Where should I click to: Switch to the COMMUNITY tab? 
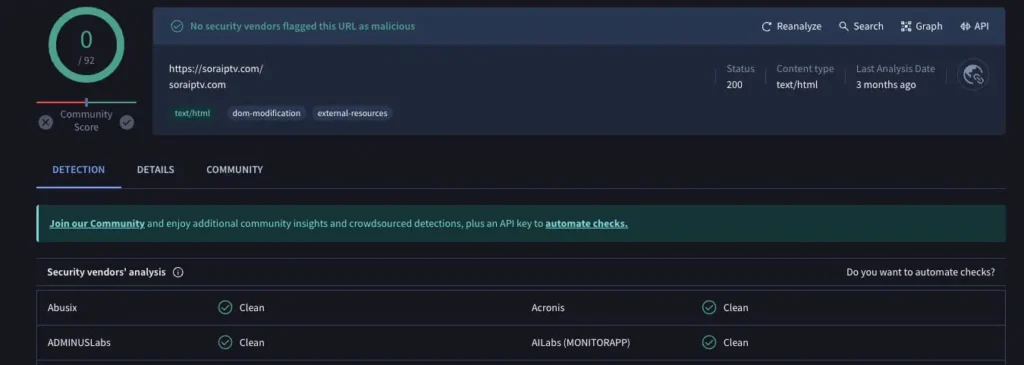tap(234, 170)
